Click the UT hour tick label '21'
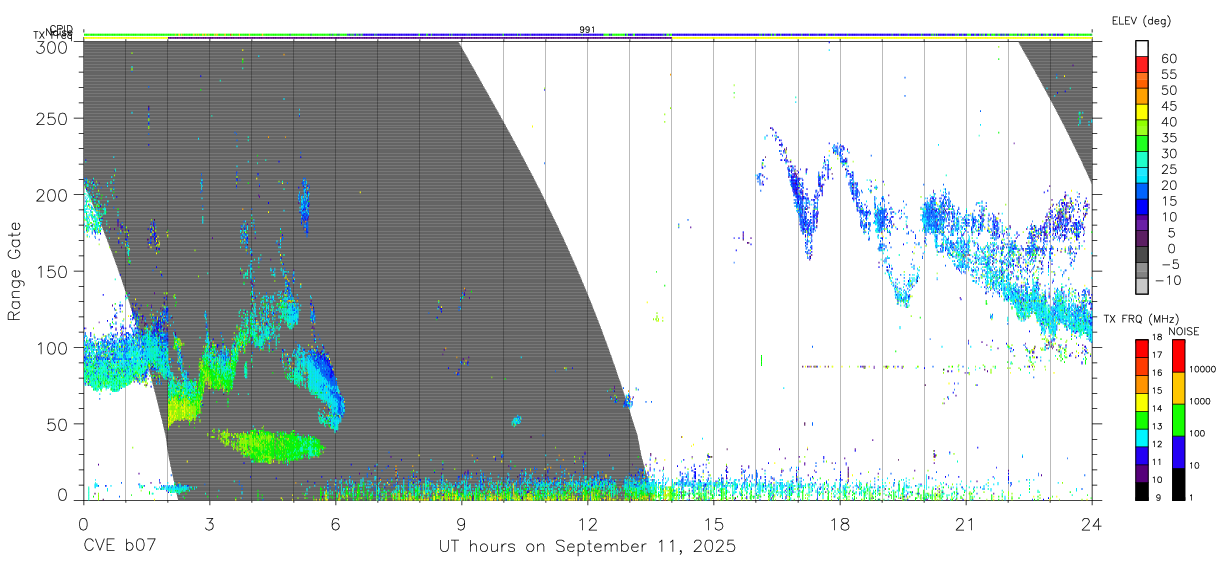 coord(965,523)
